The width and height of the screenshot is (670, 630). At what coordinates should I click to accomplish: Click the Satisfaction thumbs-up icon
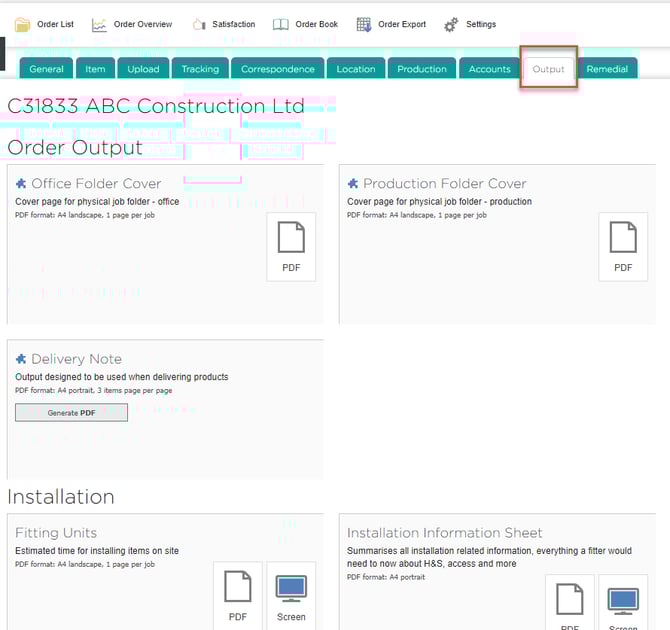click(x=198, y=24)
